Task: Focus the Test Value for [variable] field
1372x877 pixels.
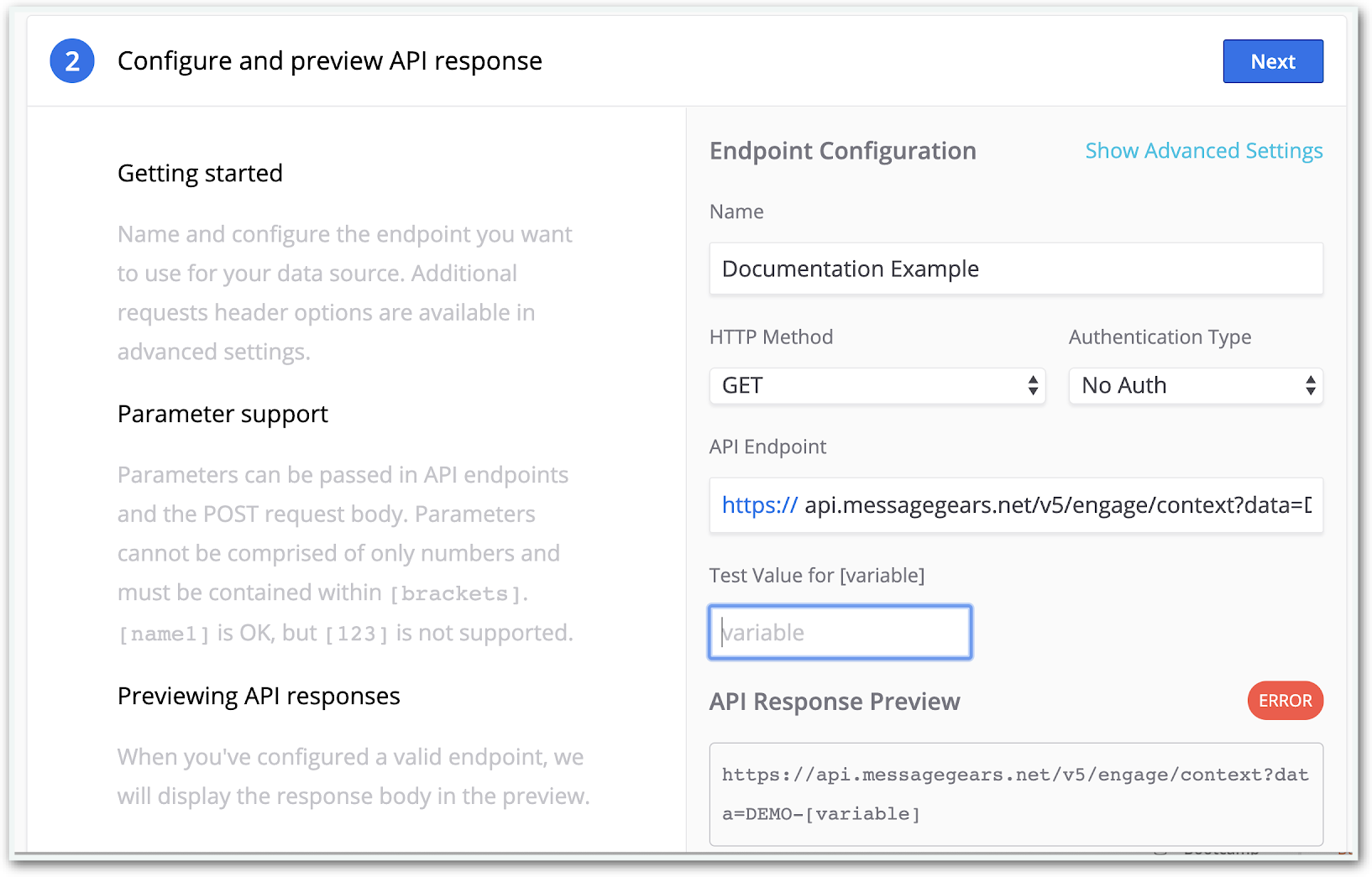Action: tap(839, 632)
